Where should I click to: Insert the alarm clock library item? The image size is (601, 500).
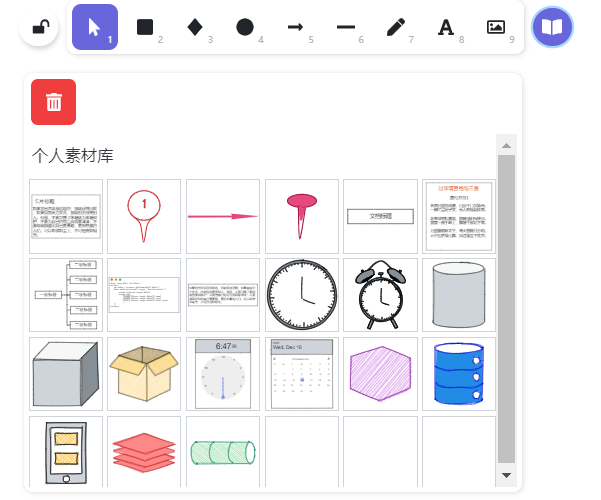[x=381, y=295]
